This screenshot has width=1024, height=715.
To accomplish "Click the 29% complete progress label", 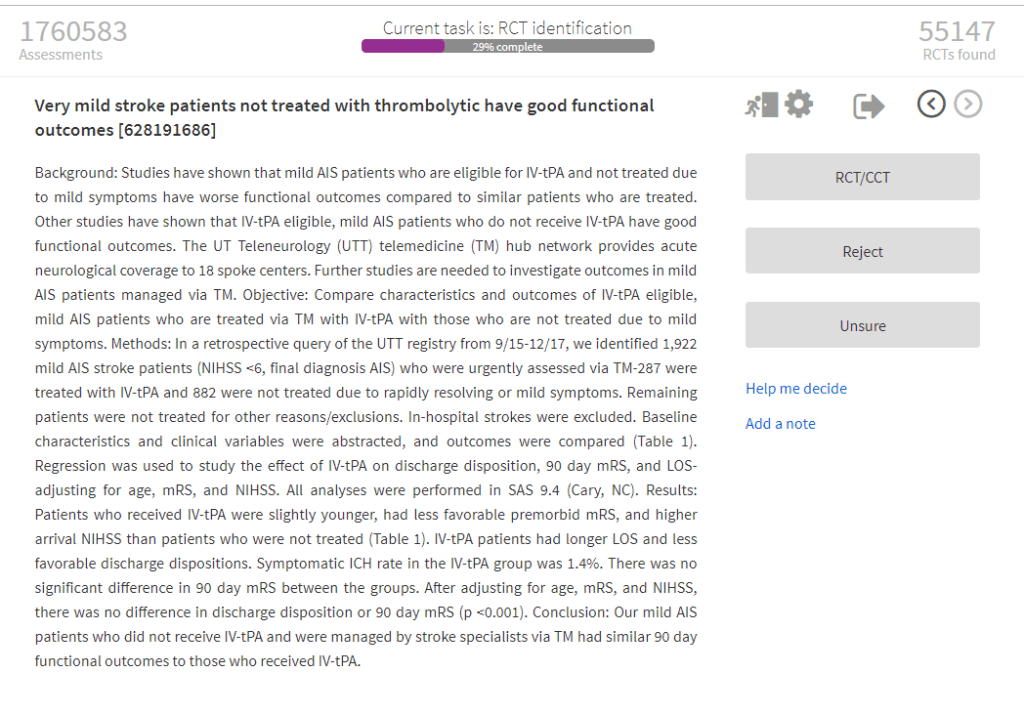I will pos(508,47).
